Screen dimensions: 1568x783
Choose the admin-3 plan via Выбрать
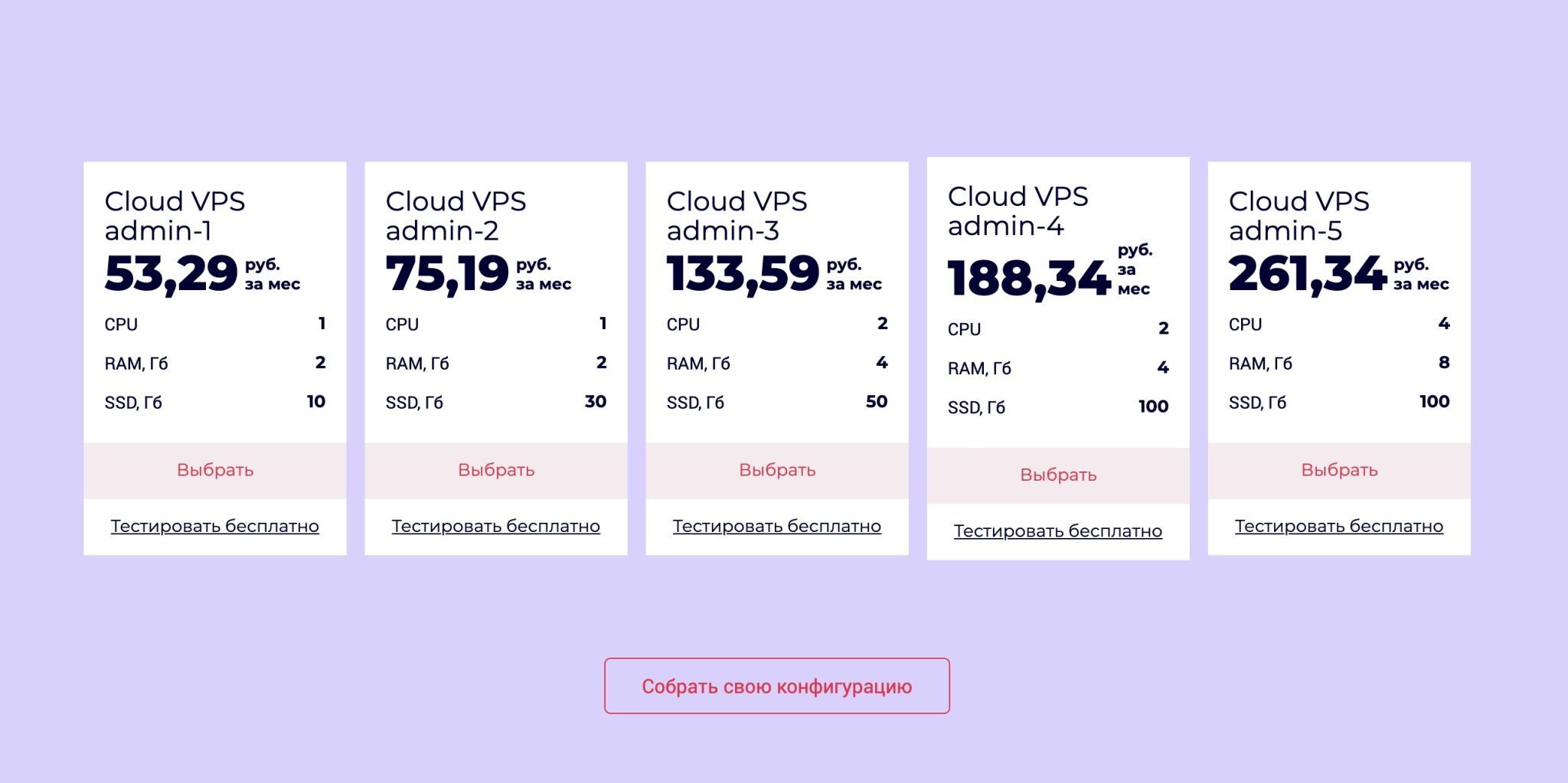777,470
